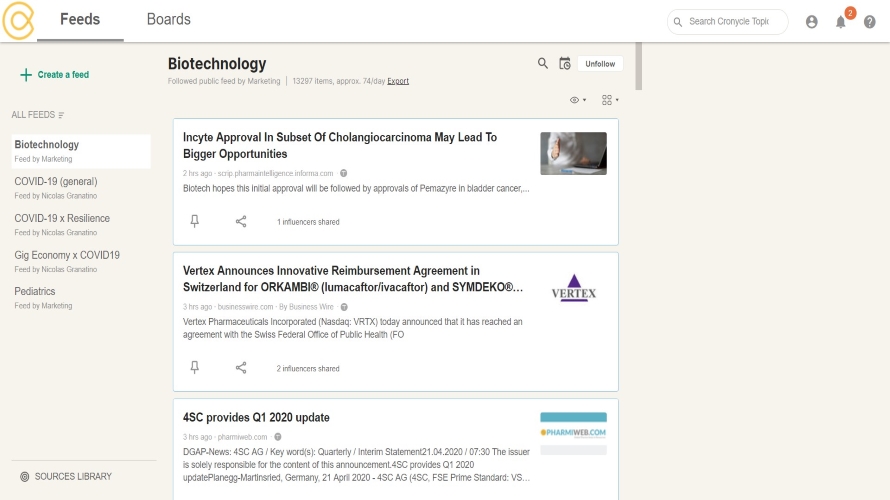Click the Export link

click(398, 81)
